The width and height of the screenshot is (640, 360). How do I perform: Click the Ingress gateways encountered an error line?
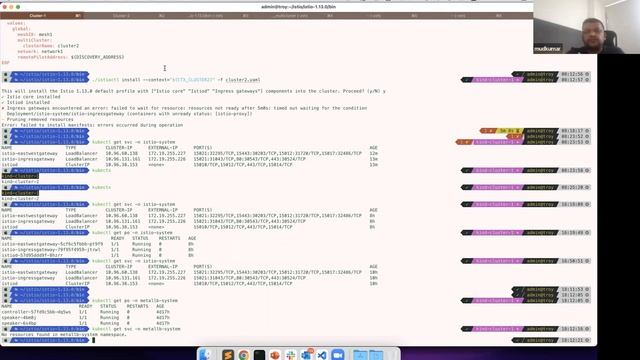point(184,108)
